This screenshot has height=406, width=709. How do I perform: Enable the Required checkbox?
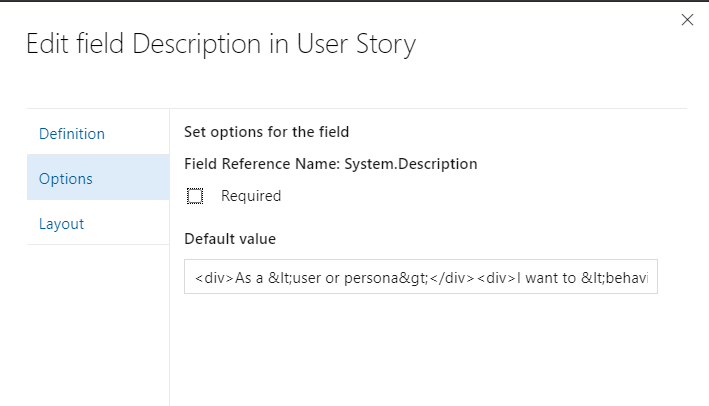tap(195, 196)
